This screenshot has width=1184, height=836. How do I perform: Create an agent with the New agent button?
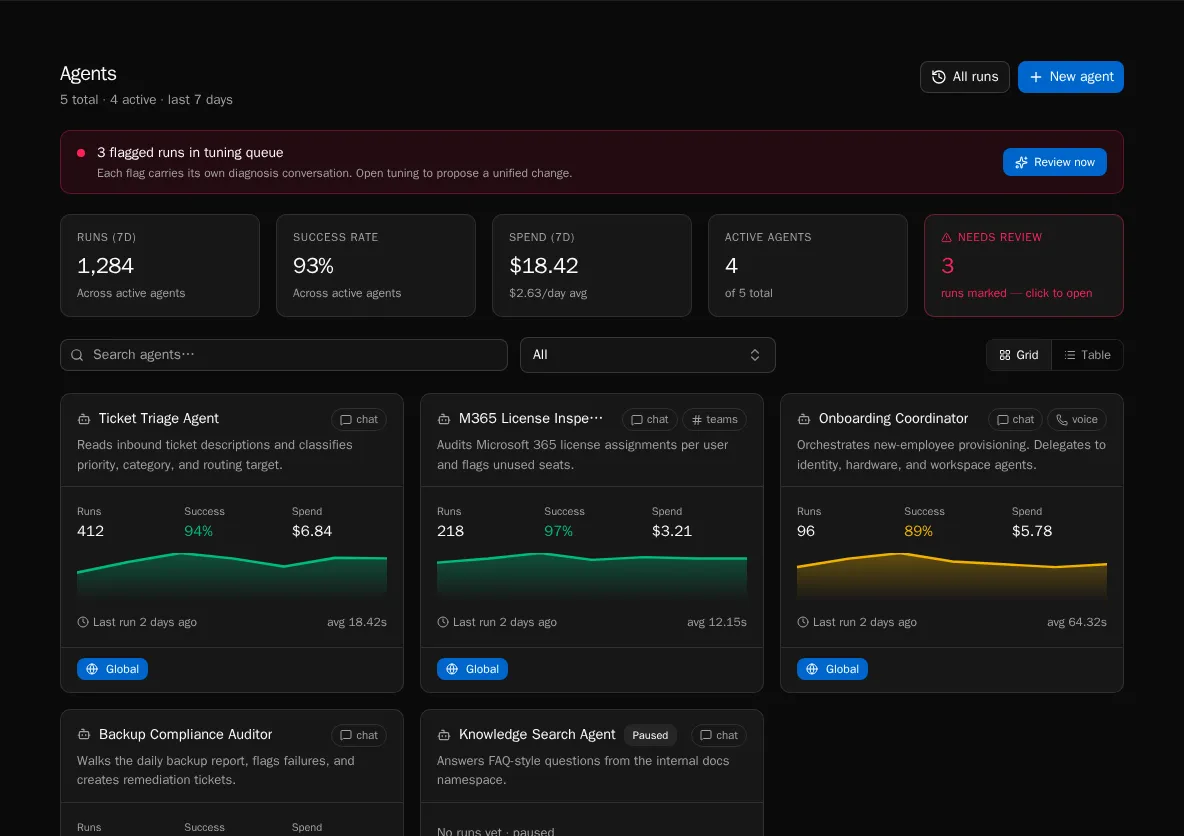point(1070,76)
